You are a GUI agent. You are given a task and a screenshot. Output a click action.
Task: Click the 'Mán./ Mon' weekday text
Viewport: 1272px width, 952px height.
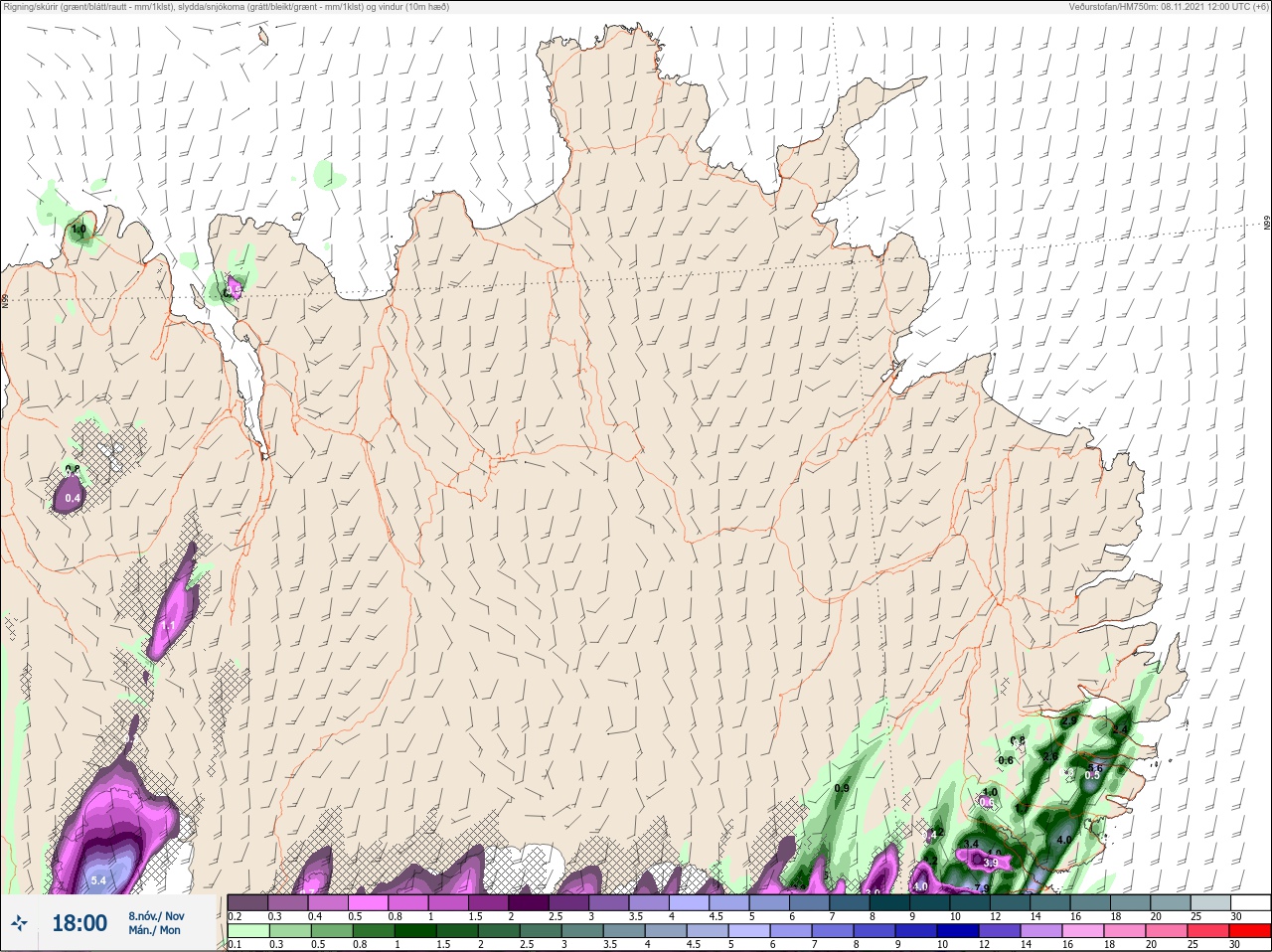[154, 930]
